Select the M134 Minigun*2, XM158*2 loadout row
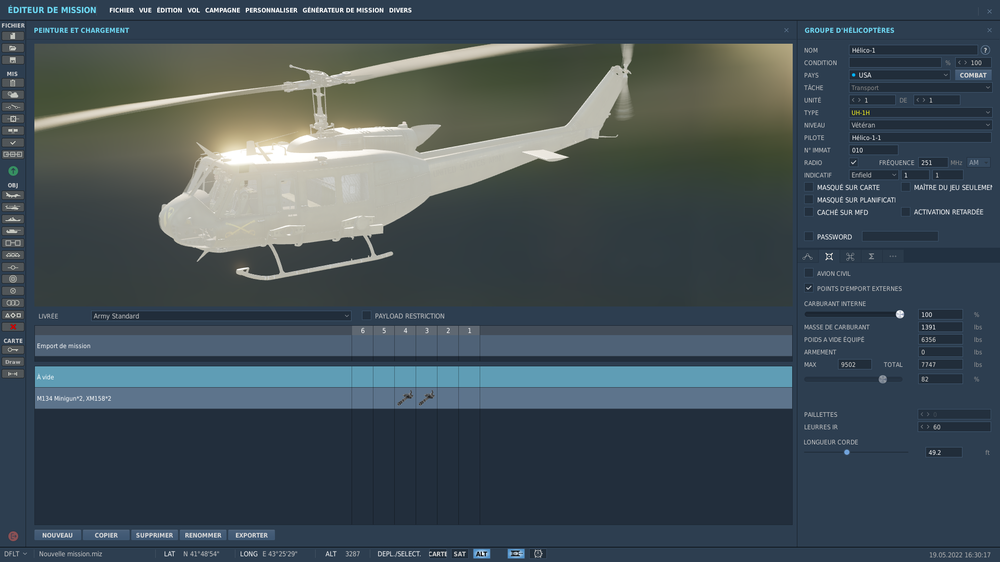This screenshot has width=1000, height=562. pyautogui.click(x=413, y=398)
